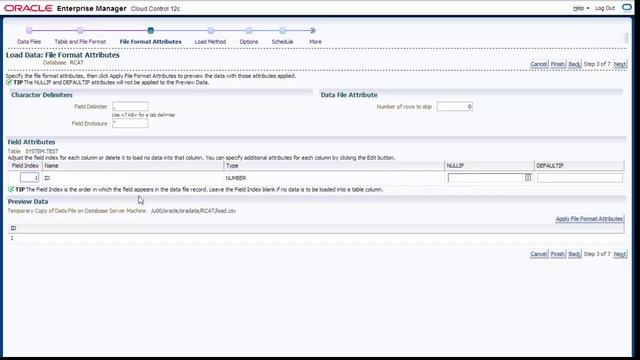This screenshot has width=640, height=360.
Task: Go to Table and File Format step
Action: point(80,42)
